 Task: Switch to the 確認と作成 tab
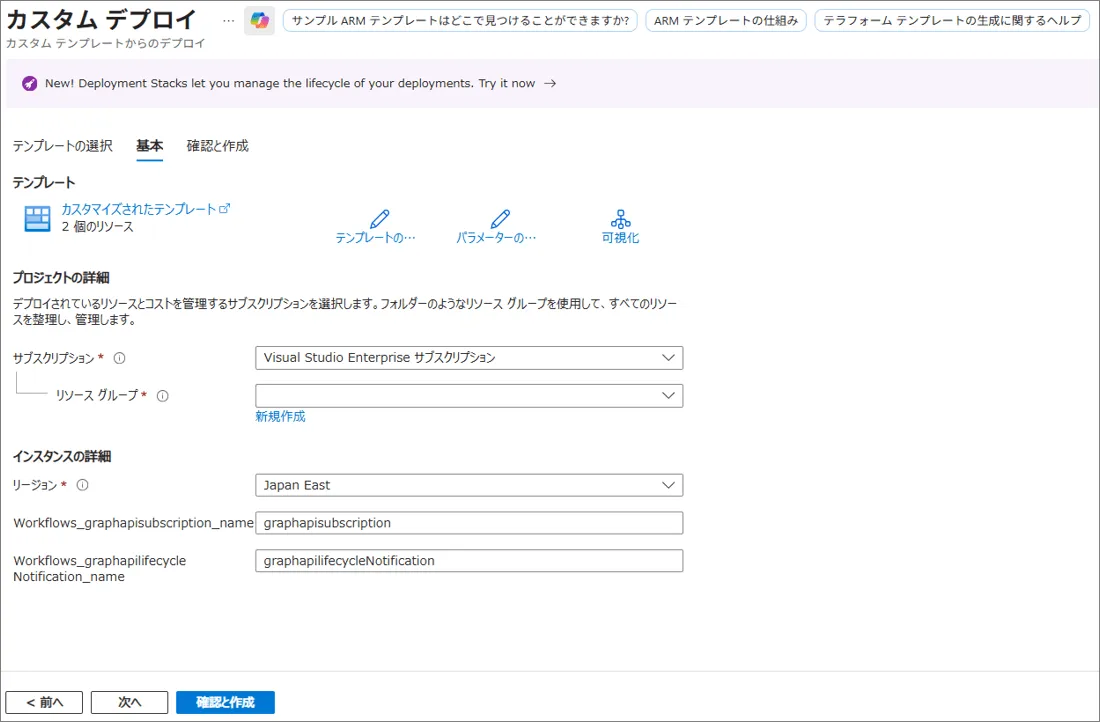(217, 146)
